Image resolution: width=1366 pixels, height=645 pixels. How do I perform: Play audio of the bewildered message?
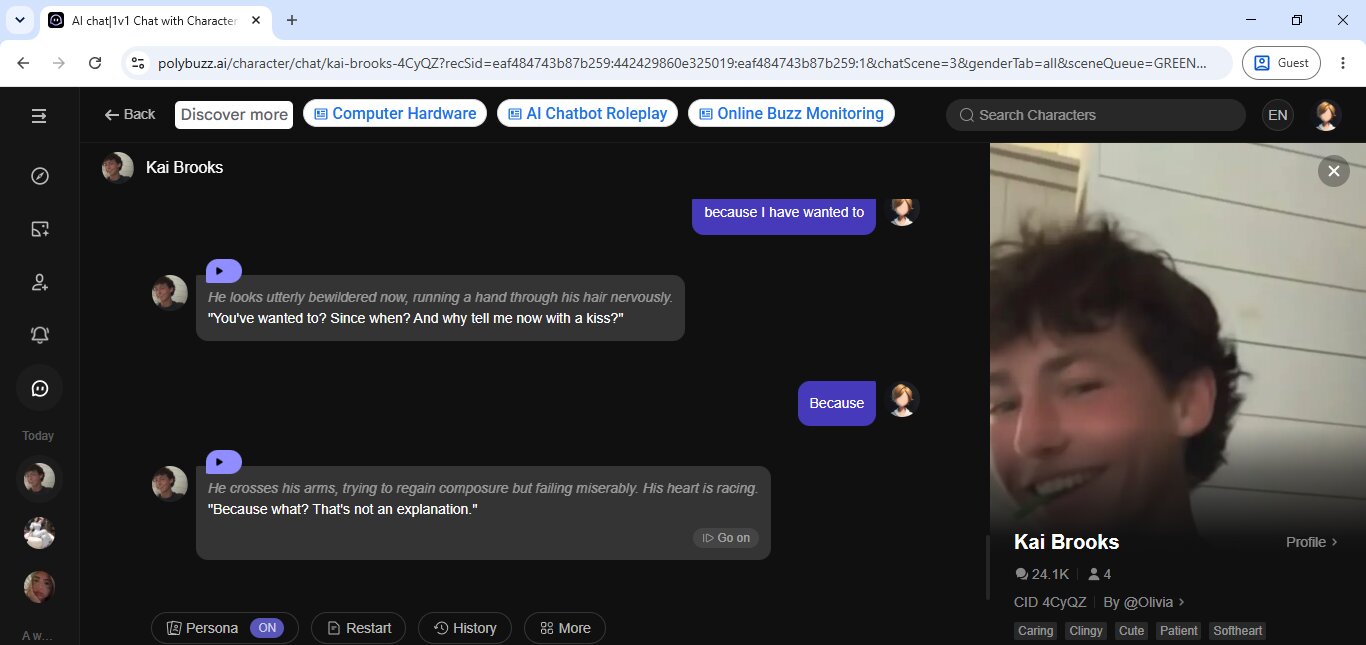tap(223, 271)
